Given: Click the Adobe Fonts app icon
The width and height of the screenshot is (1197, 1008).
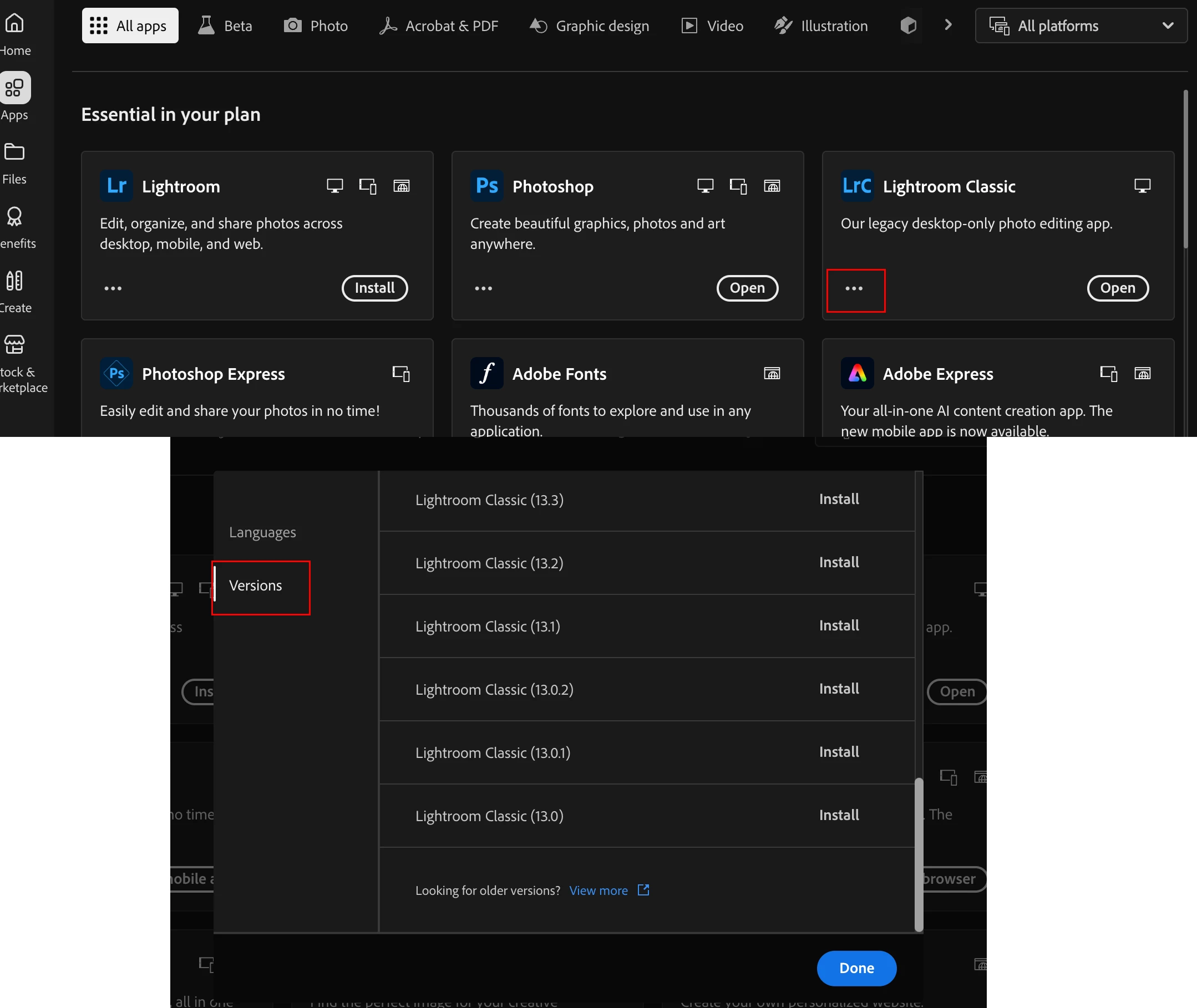Looking at the screenshot, I should [x=486, y=373].
